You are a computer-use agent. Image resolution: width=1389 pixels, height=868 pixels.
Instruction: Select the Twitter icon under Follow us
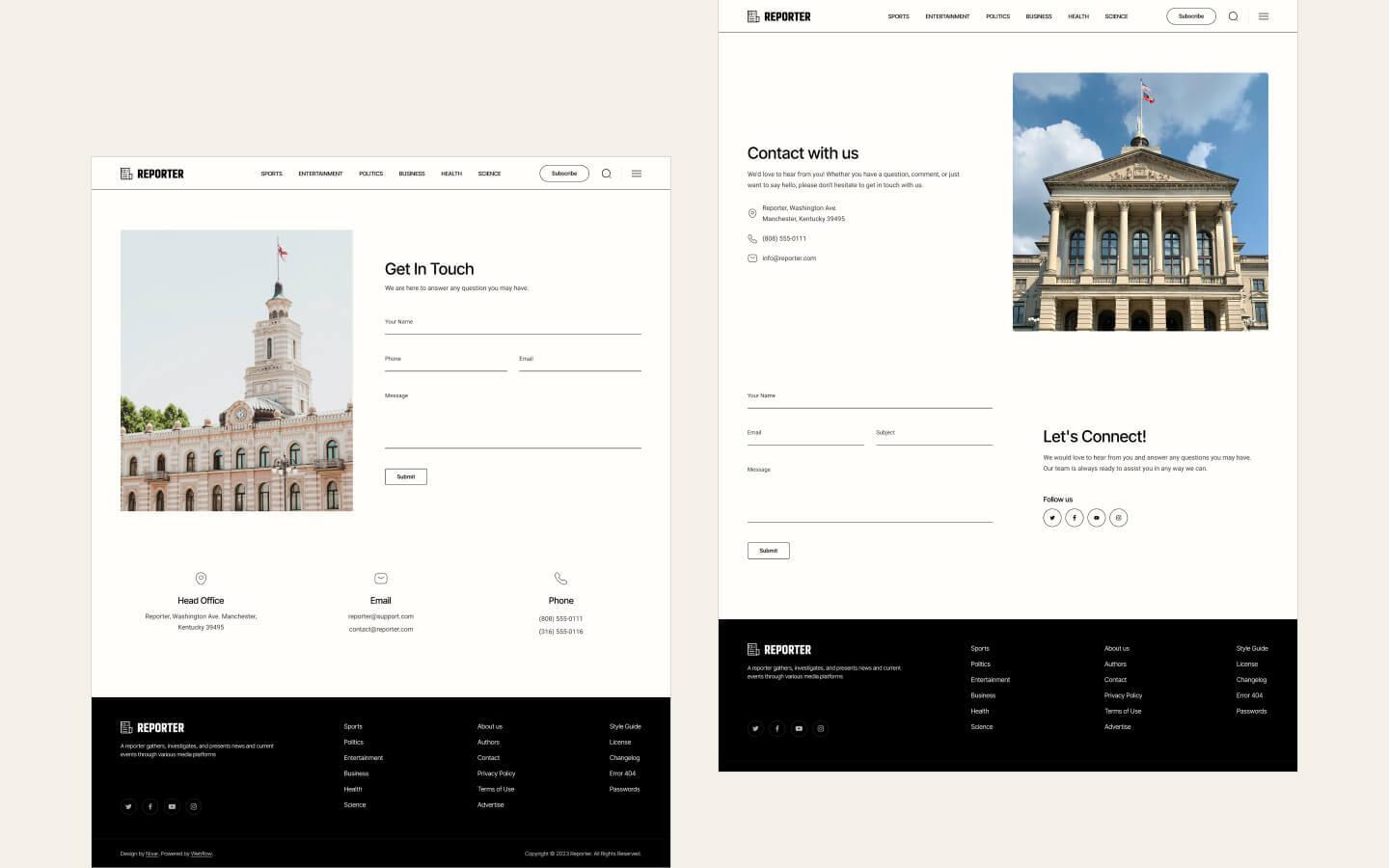(x=1052, y=518)
